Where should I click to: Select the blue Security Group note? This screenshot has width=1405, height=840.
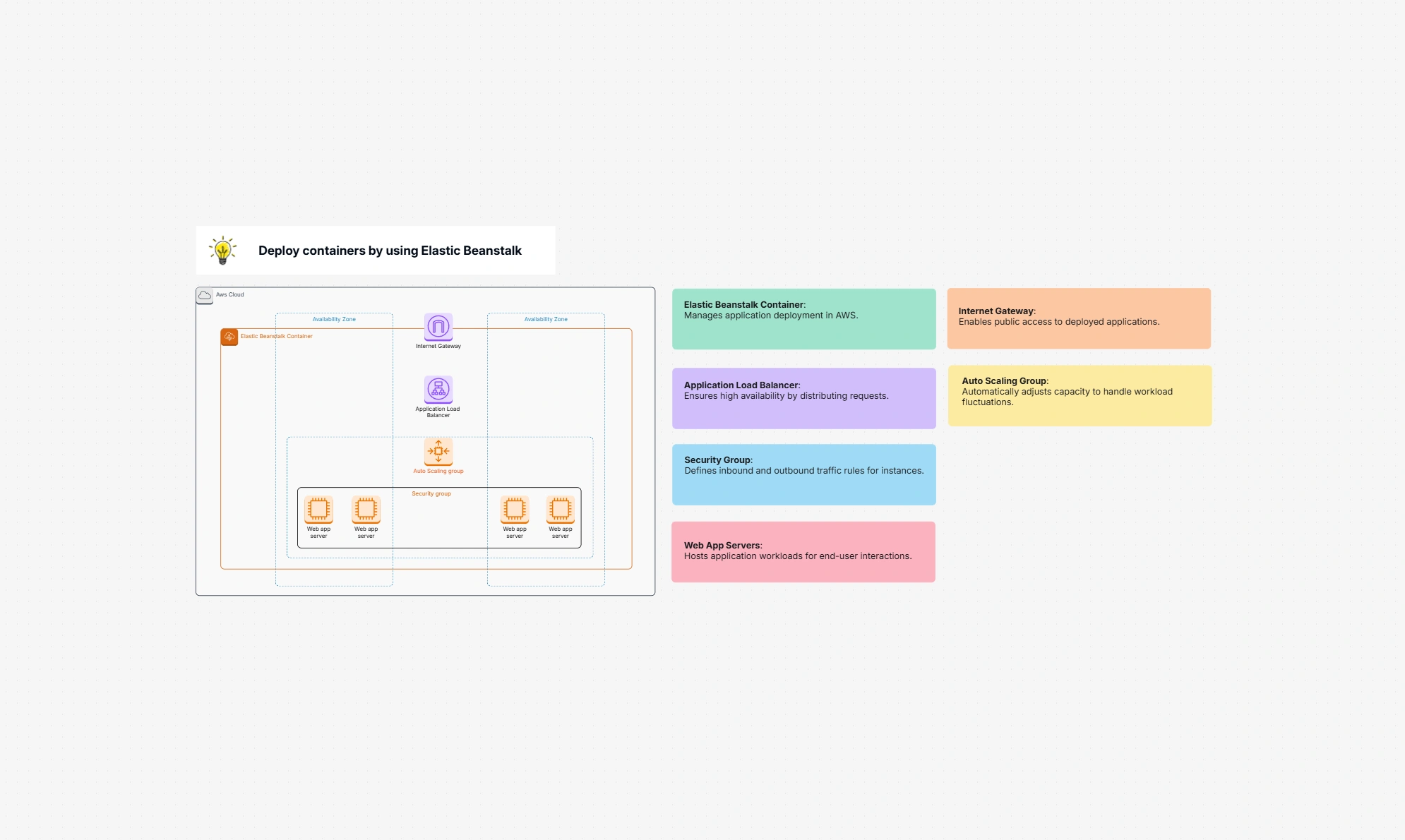[x=804, y=474]
